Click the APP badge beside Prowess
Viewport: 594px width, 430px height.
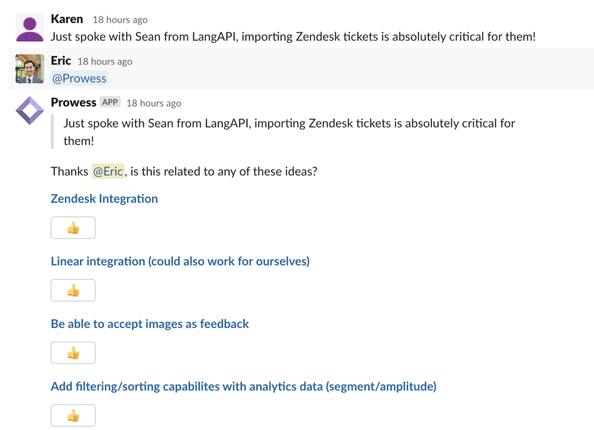[x=110, y=102]
